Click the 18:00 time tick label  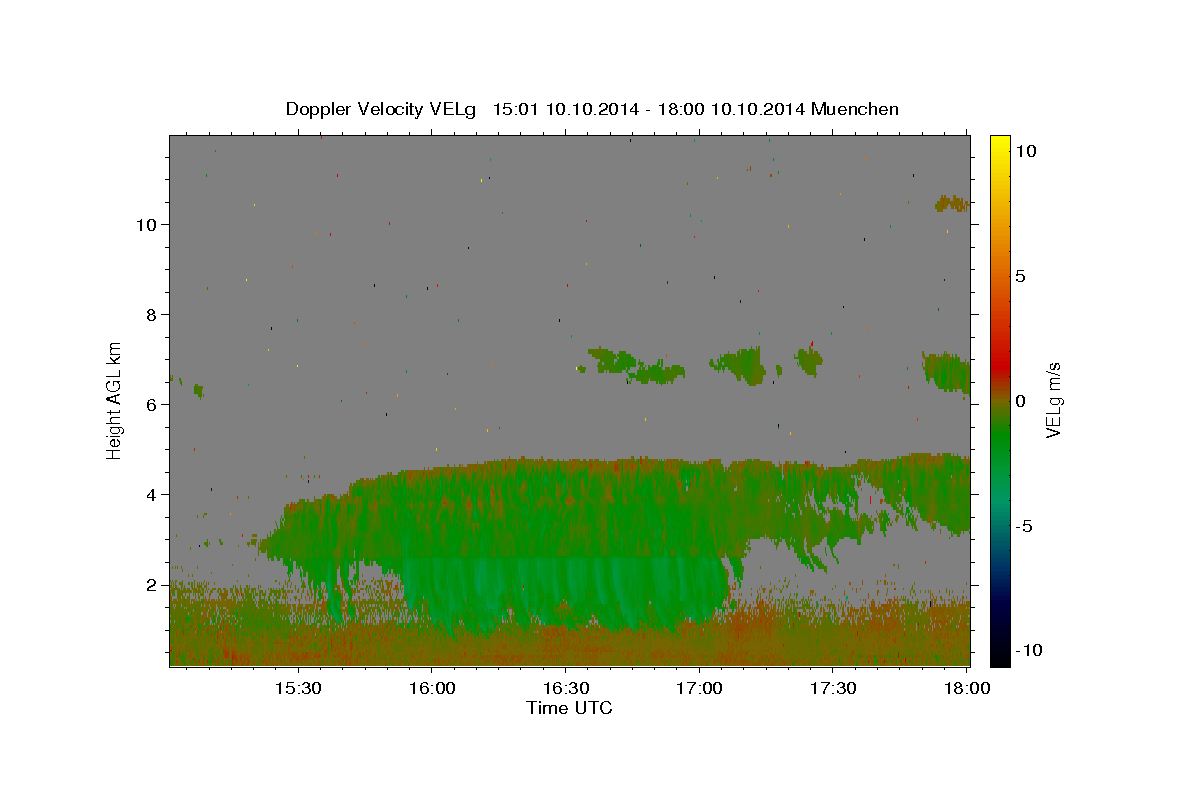[966, 689]
